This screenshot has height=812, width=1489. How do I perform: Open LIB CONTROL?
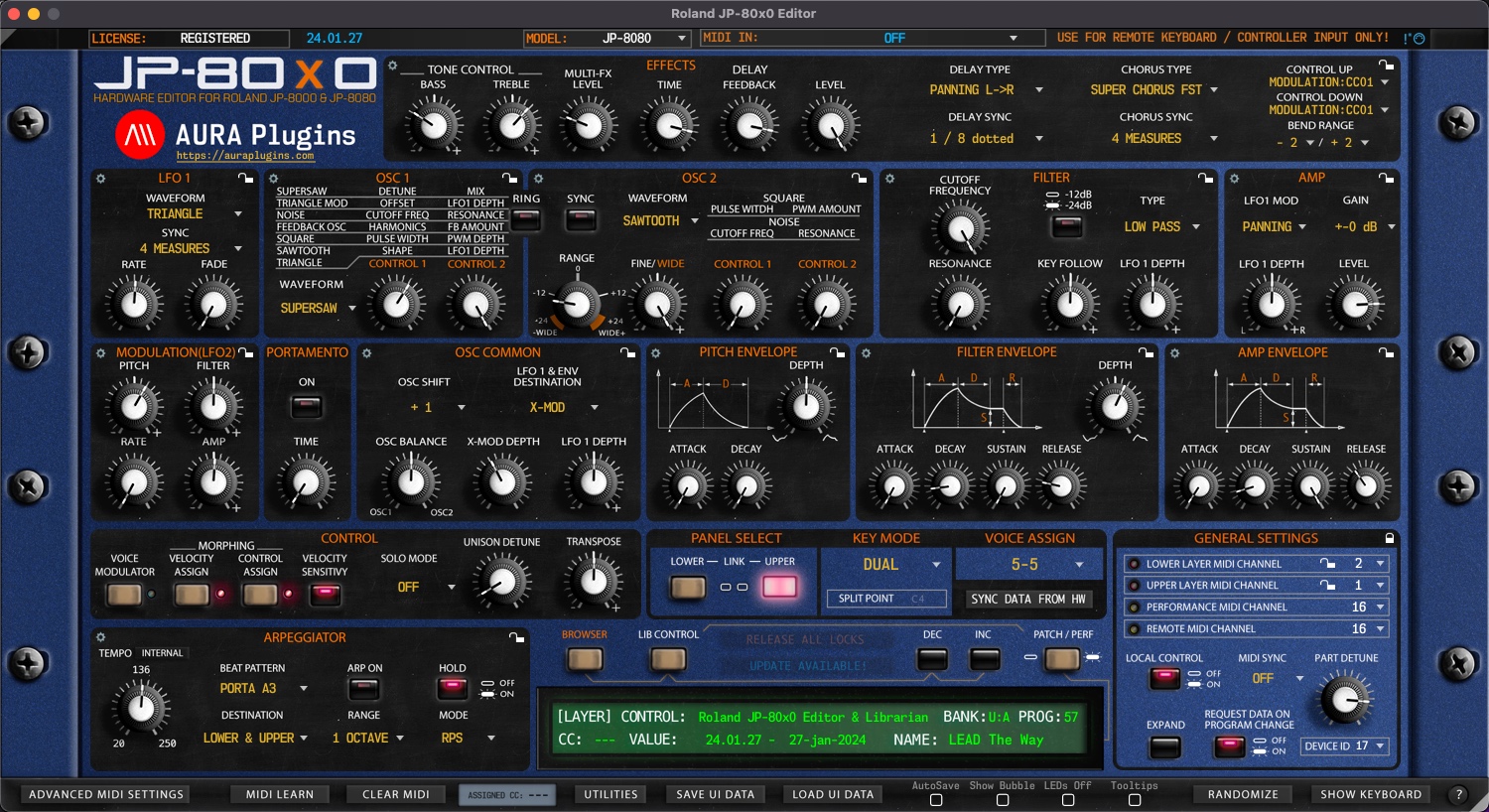tap(668, 658)
